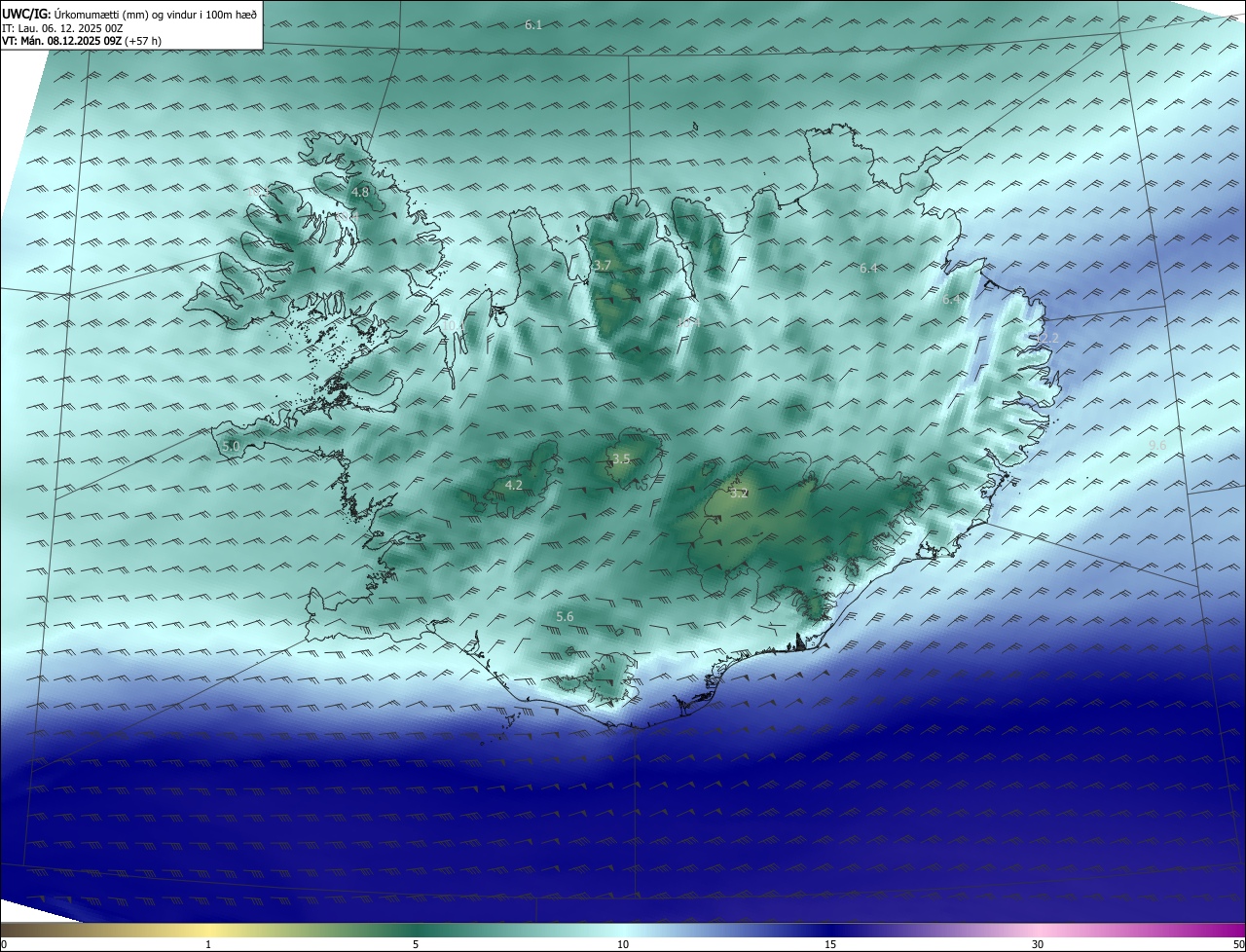Pick the pink segment of the colorbar
The image size is (1246, 952).
tap(1038, 930)
